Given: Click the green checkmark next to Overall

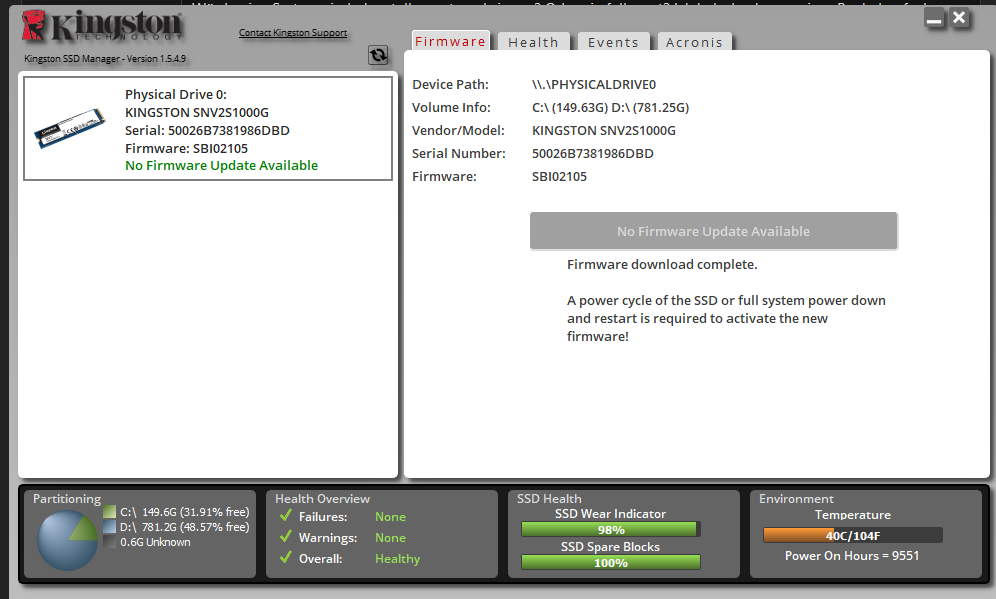Looking at the screenshot, I should click(286, 557).
